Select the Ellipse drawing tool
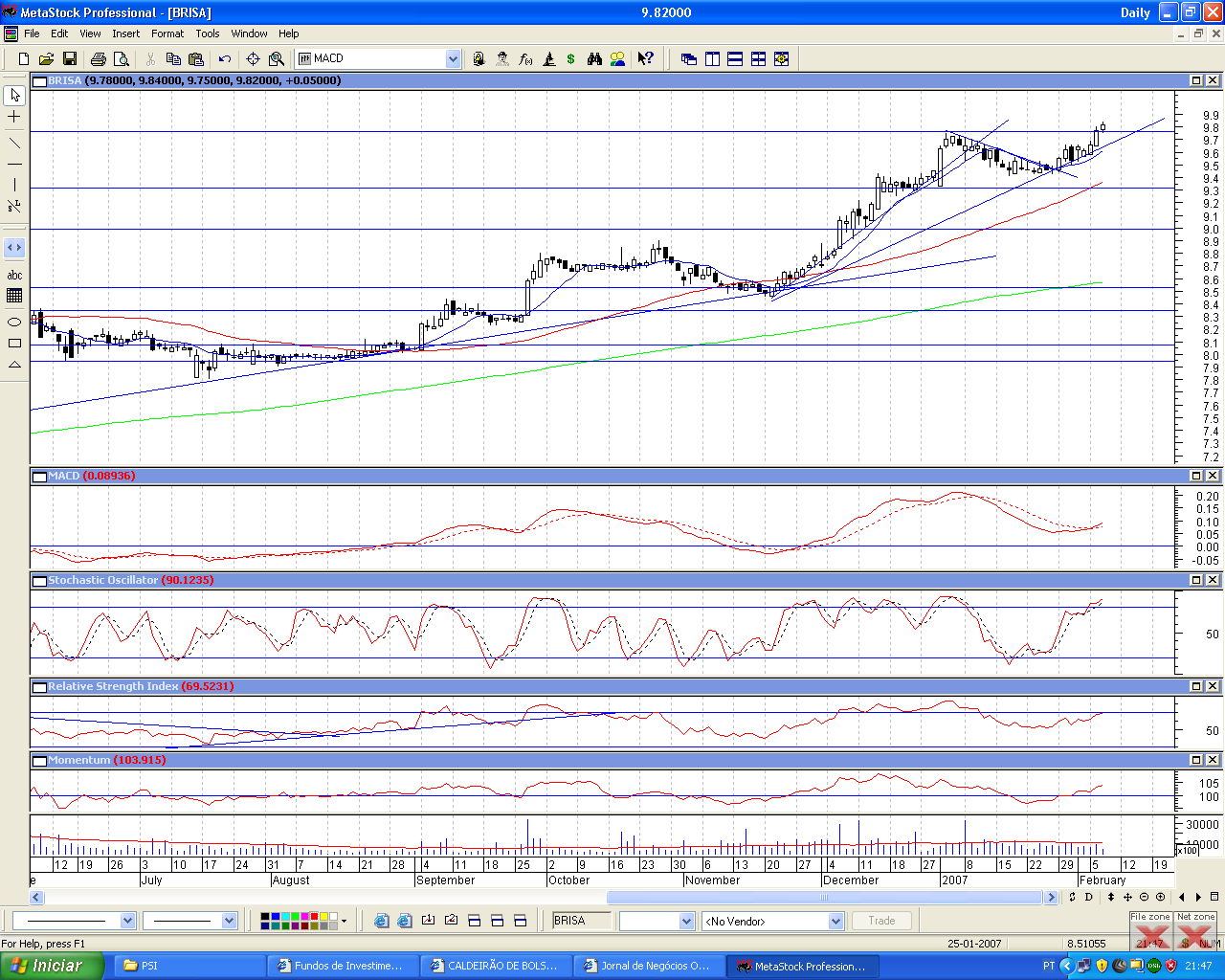Screen dimensions: 1225x980 [14, 322]
